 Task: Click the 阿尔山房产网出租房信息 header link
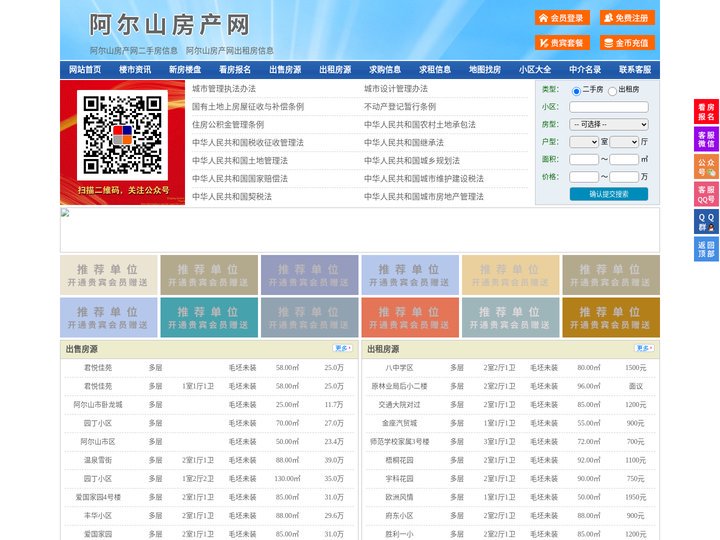point(230,51)
